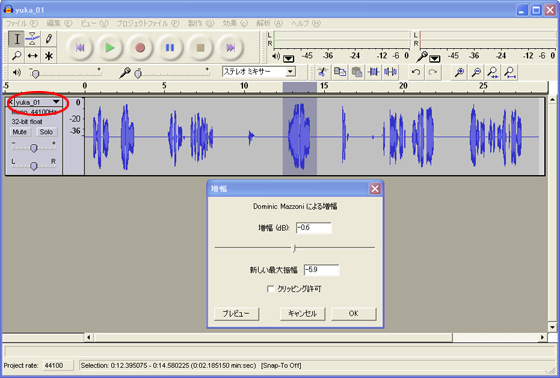Click the Project rate 44100 field

[58, 365]
